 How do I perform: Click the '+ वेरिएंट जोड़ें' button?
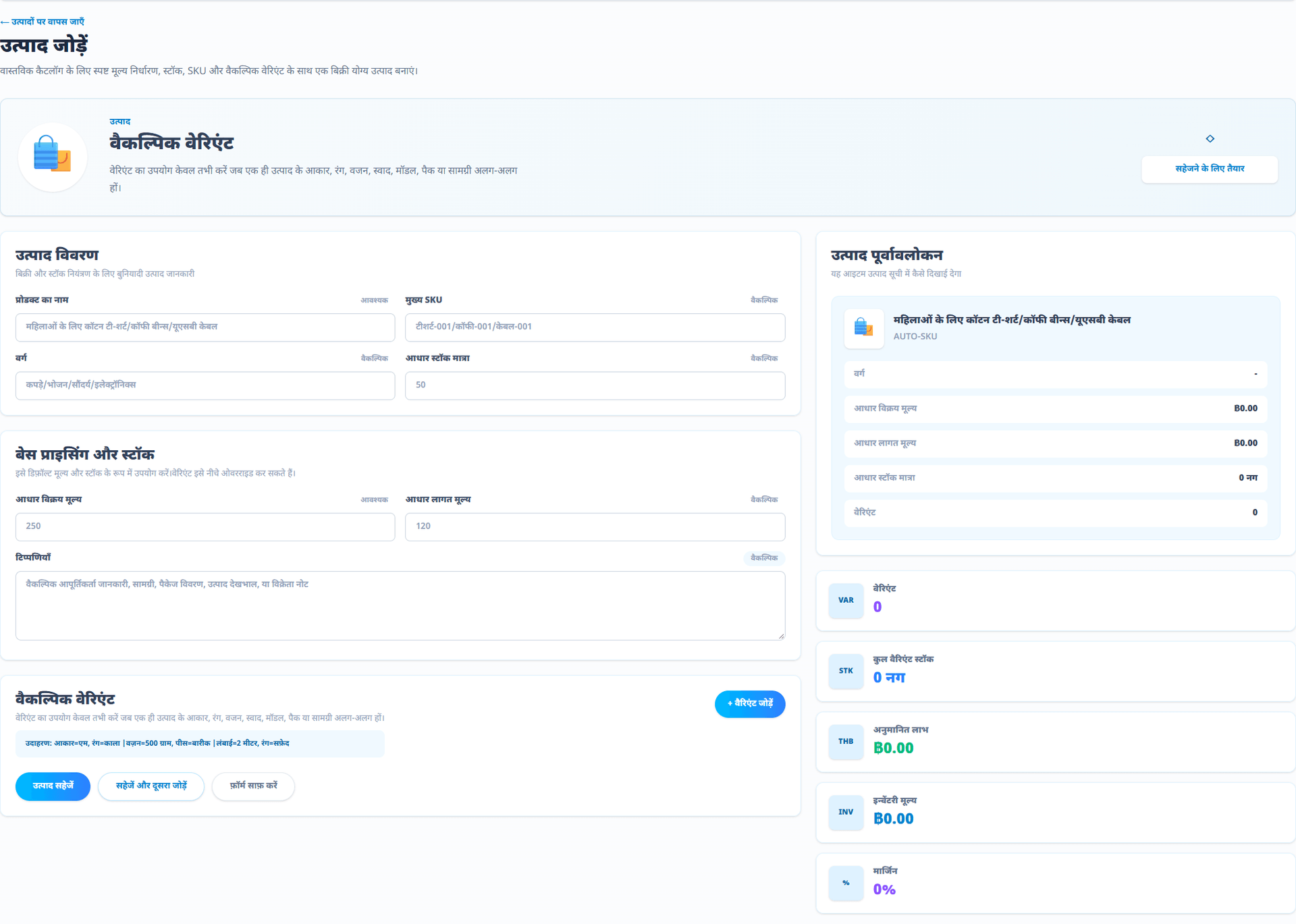750,704
